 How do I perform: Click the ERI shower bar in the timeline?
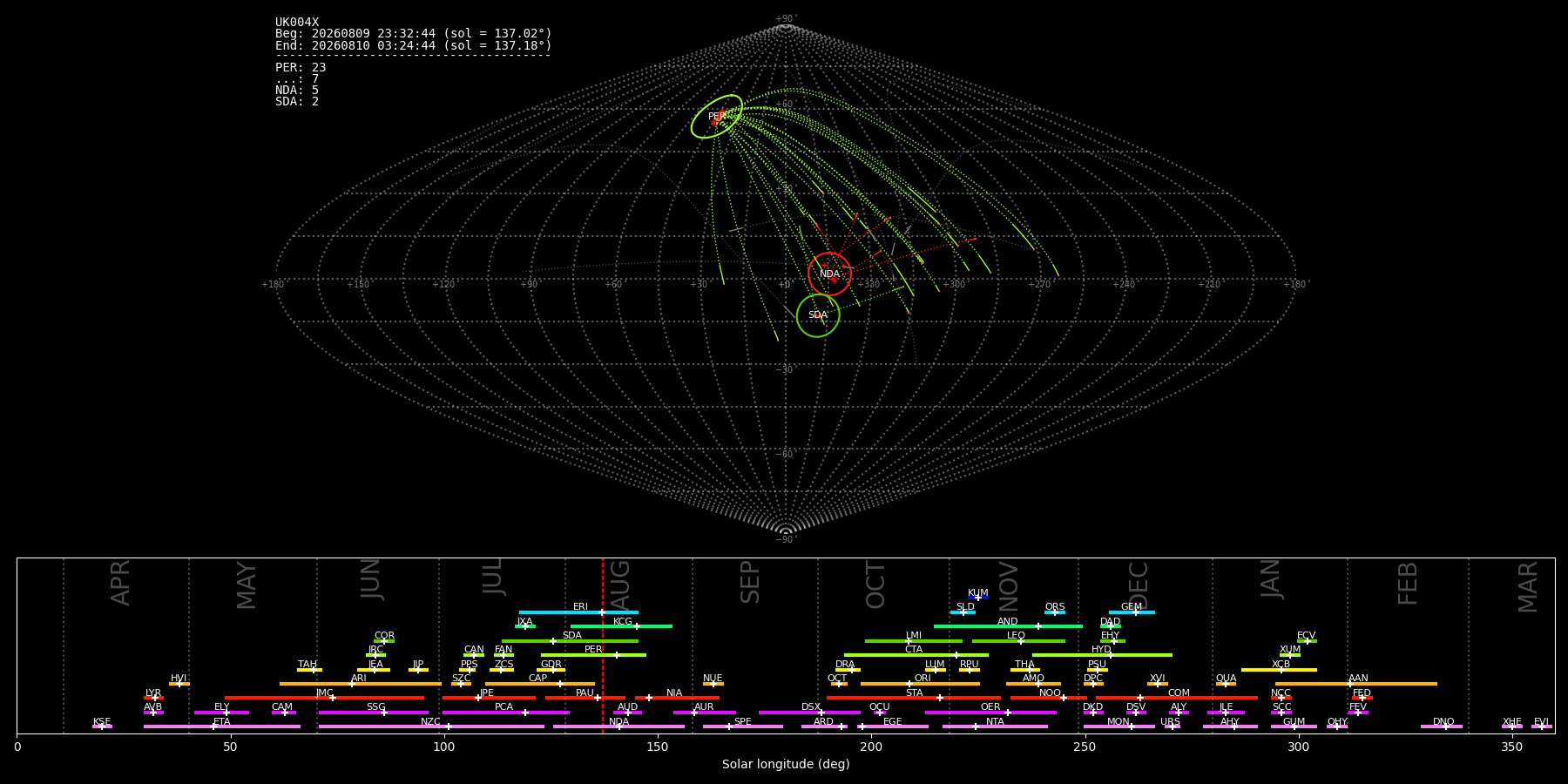point(578,612)
